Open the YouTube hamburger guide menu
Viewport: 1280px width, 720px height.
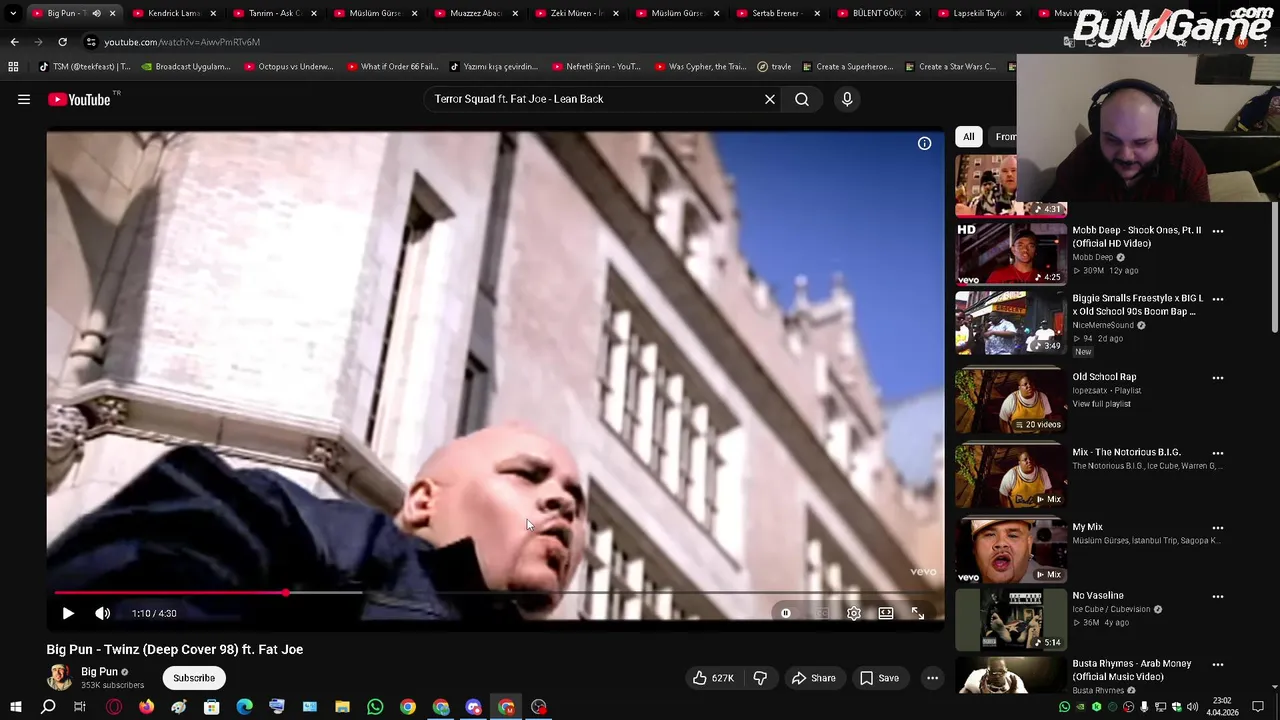(24, 99)
